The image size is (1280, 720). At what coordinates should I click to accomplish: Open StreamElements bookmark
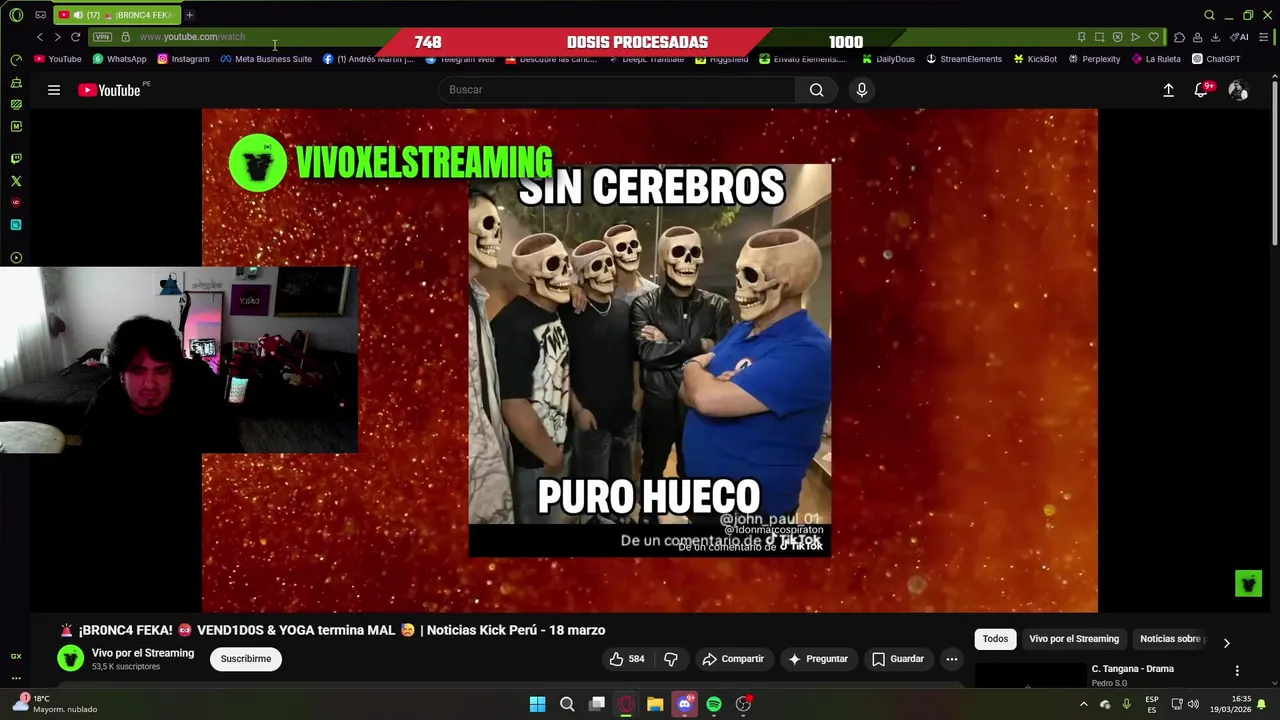coord(963,59)
